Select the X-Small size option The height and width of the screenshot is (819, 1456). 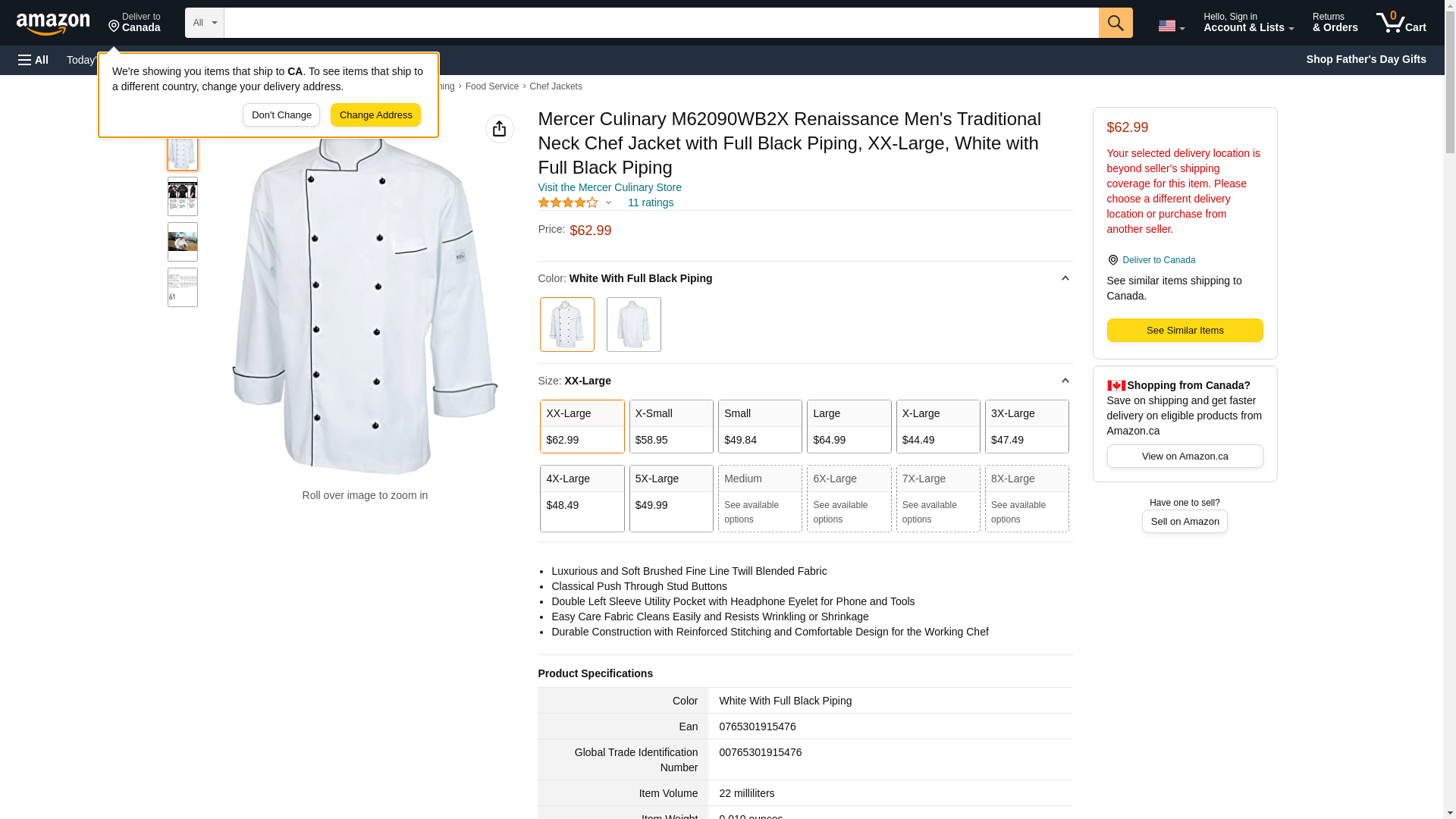point(671,426)
